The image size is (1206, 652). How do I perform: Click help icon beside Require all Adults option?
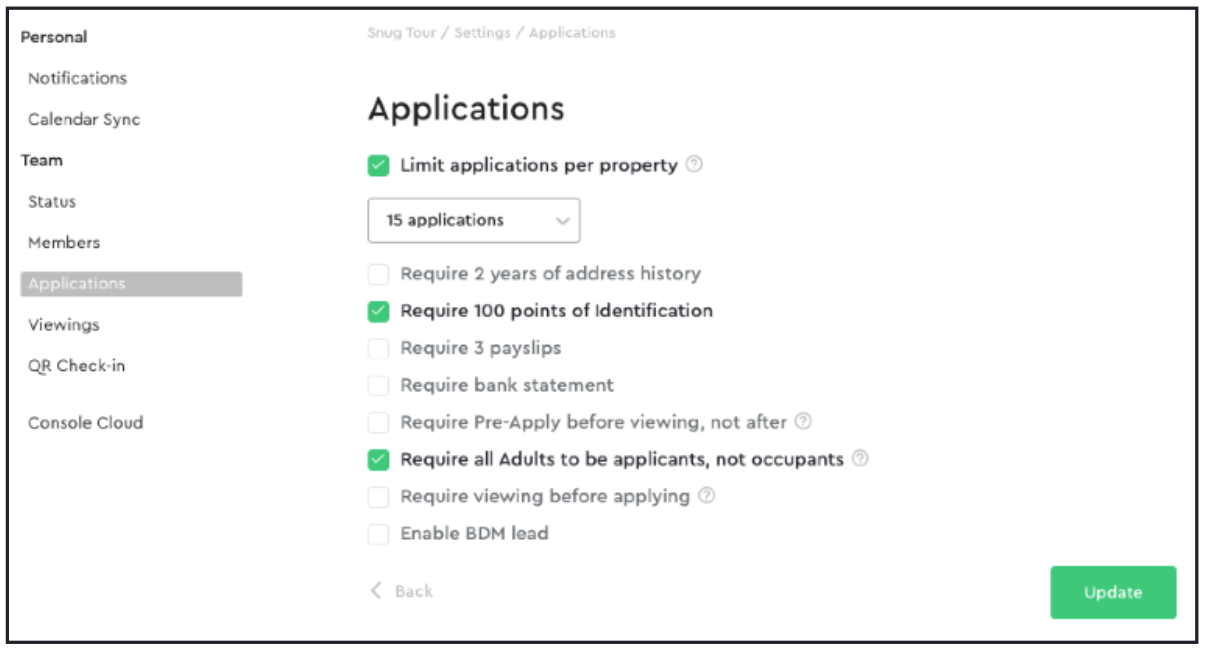(860, 459)
